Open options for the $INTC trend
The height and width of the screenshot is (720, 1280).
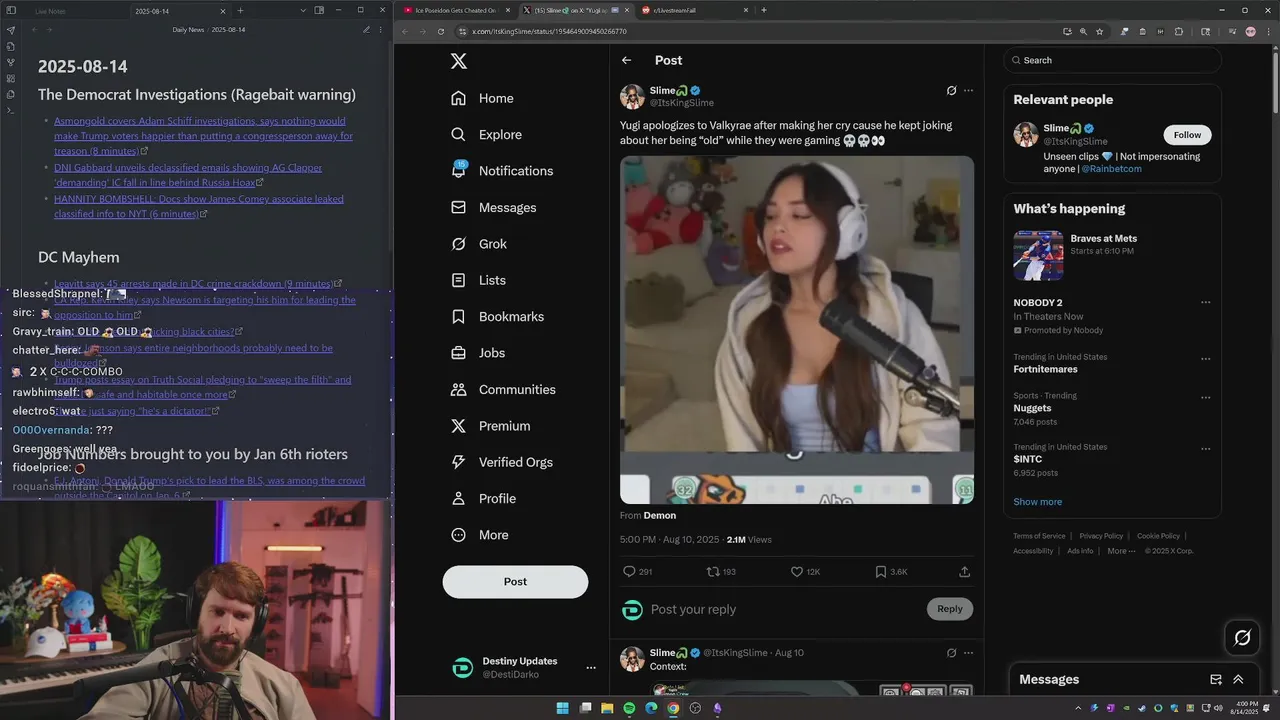[1205, 448]
